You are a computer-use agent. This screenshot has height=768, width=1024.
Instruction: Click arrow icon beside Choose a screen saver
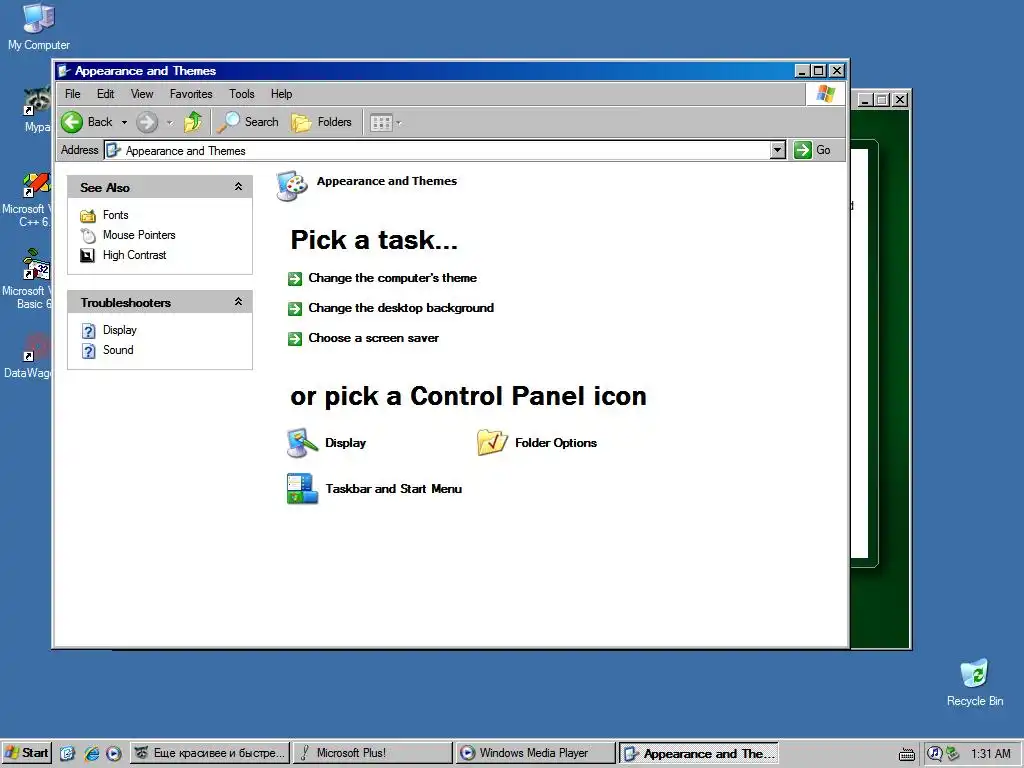point(295,339)
